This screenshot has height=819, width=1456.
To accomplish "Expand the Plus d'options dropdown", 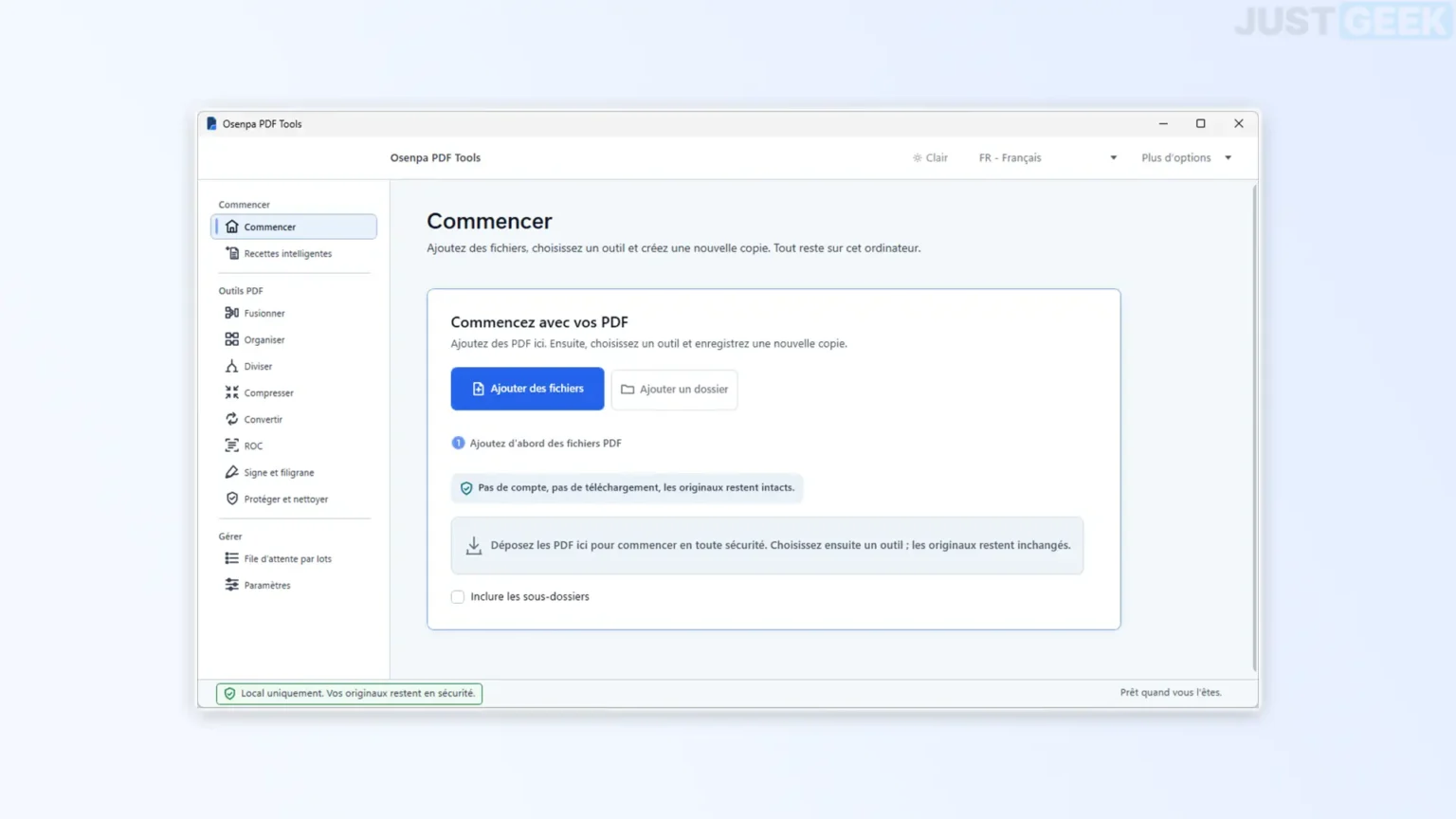I will pyautogui.click(x=1186, y=158).
